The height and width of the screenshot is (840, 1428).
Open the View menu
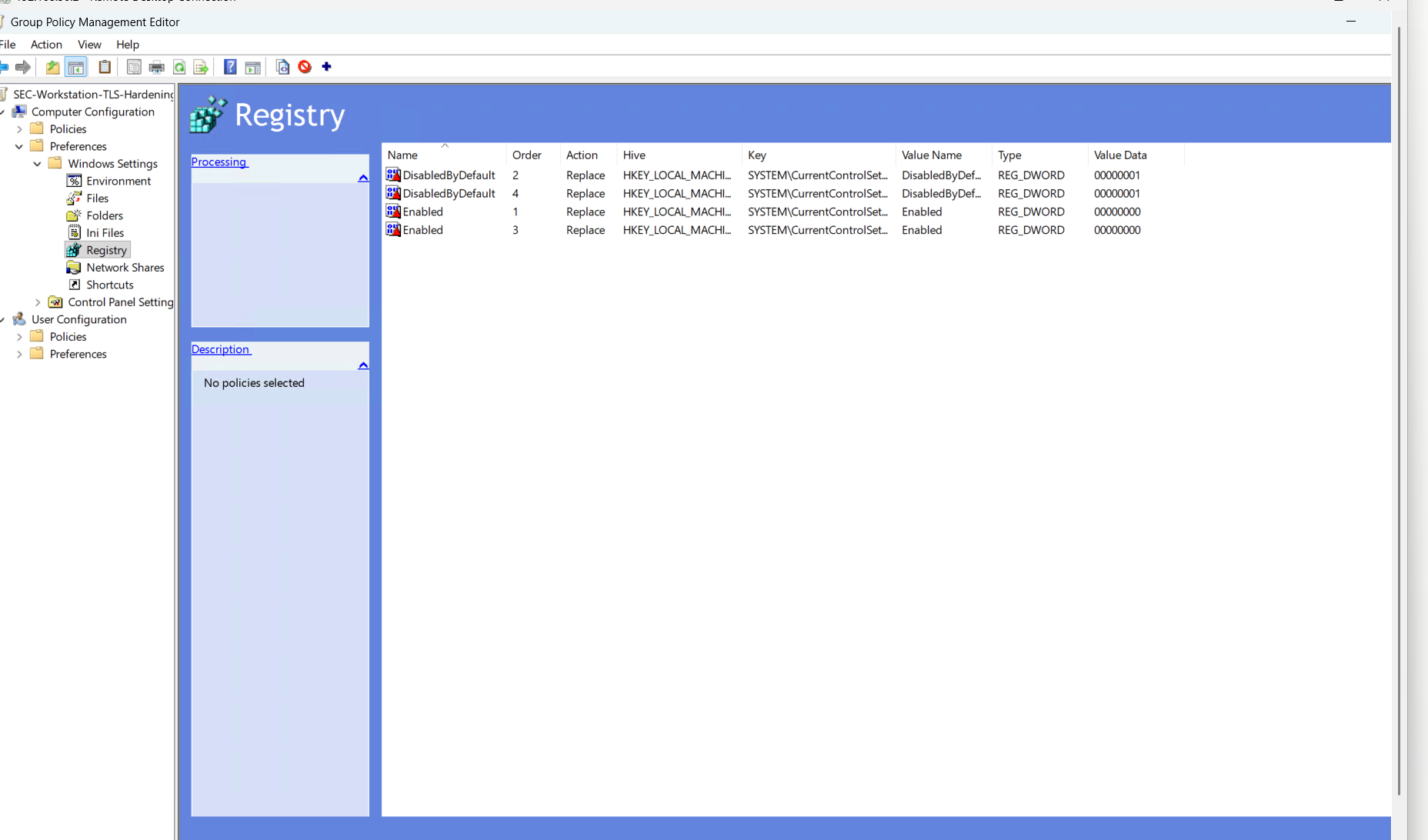click(x=89, y=45)
